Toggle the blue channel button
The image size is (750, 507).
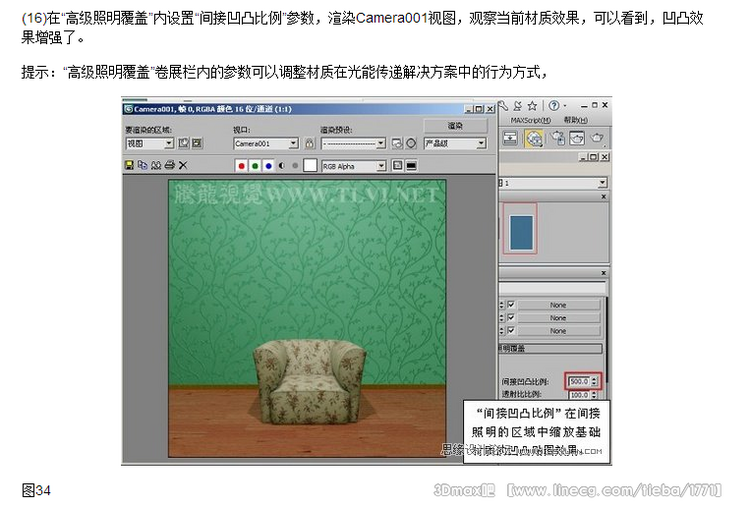coord(268,166)
